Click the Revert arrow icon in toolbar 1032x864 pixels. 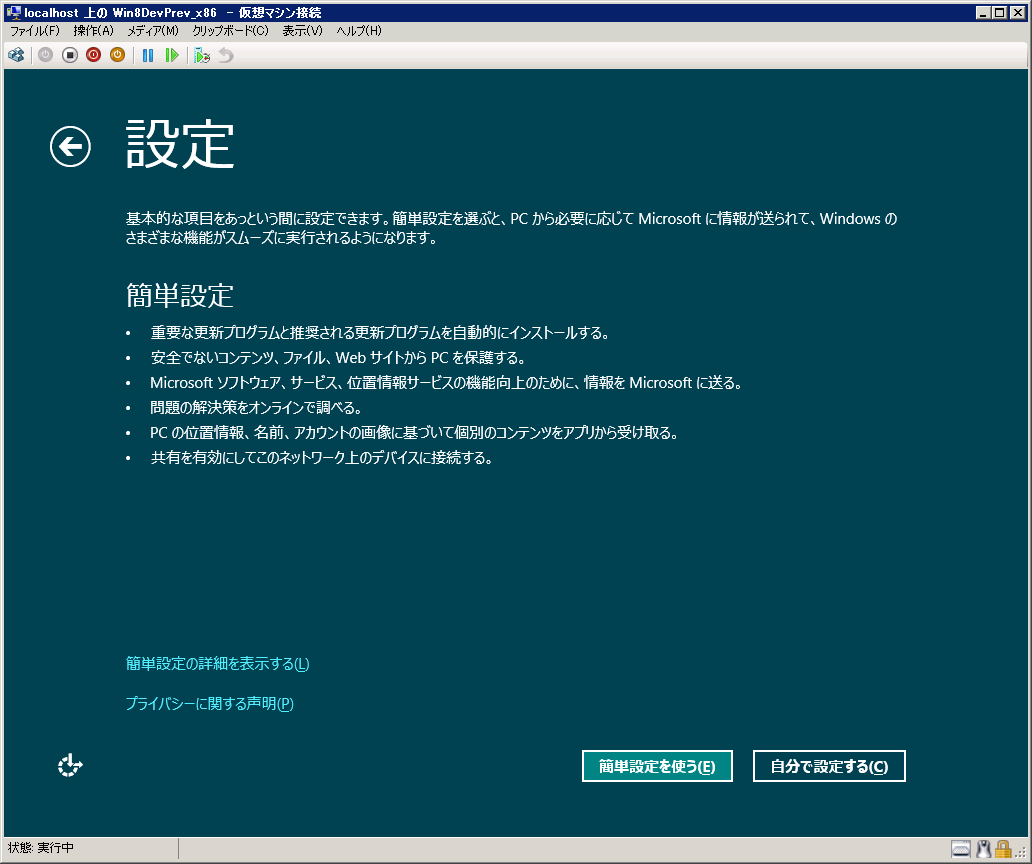(226, 55)
